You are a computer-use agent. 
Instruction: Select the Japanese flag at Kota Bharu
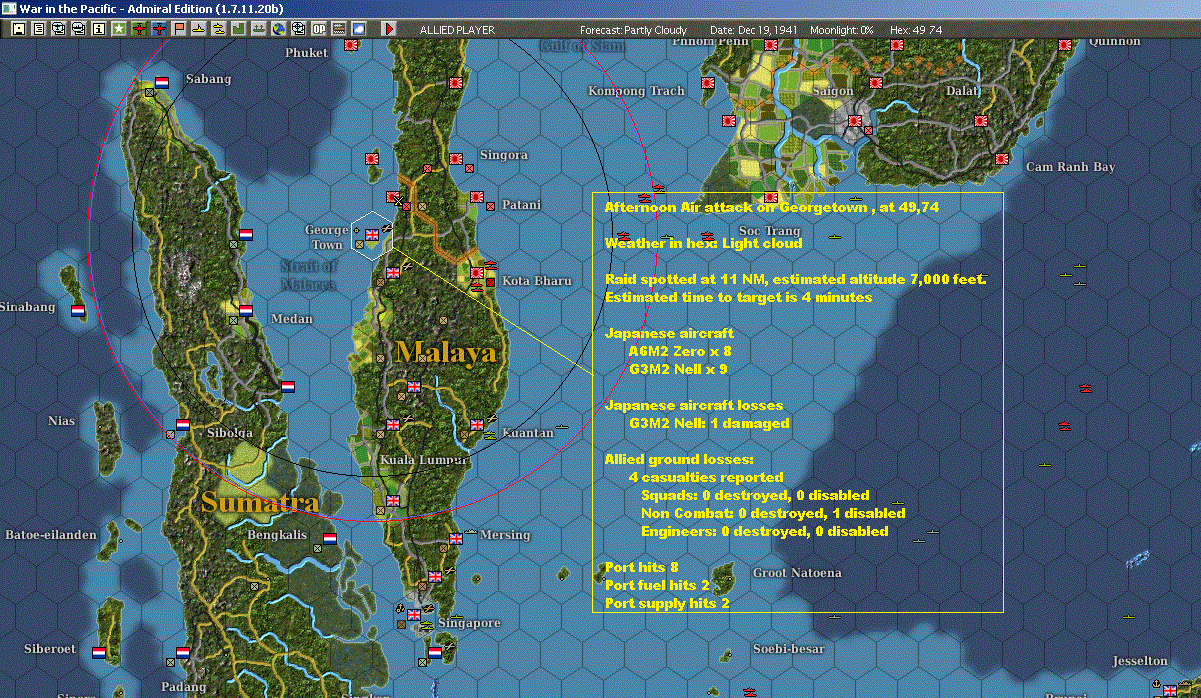click(x=477, y=272)
